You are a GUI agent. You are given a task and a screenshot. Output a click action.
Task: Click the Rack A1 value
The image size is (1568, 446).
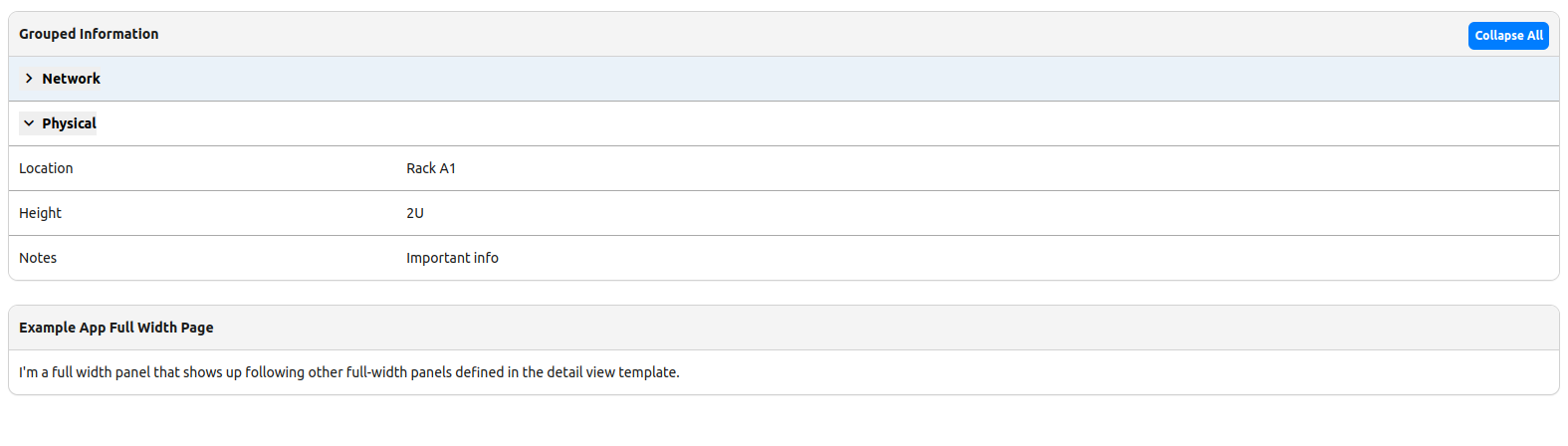(x=431, y=168)
